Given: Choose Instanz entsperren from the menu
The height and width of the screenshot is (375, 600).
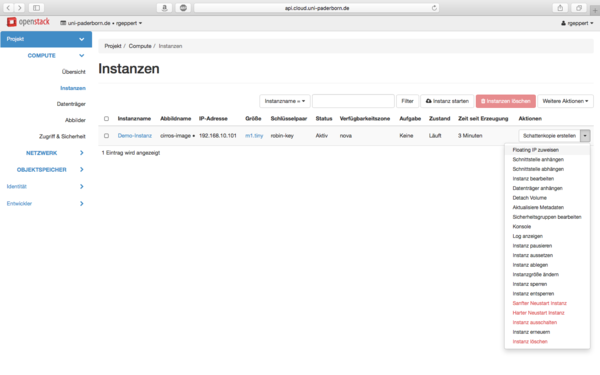Looking at the screenshot, I should [548, 293].
